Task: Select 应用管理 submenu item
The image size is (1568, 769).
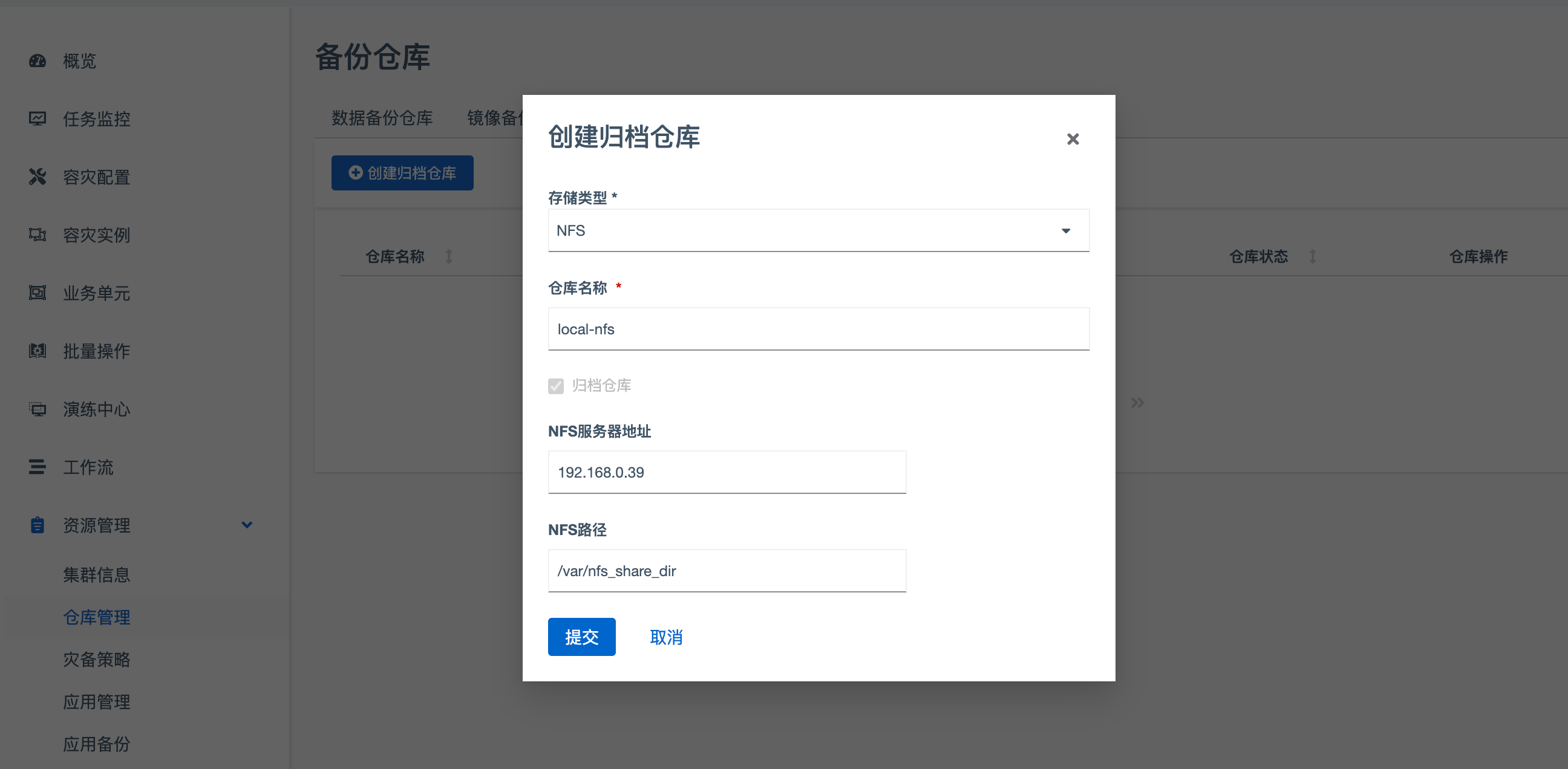Action: tap(97, 702)
